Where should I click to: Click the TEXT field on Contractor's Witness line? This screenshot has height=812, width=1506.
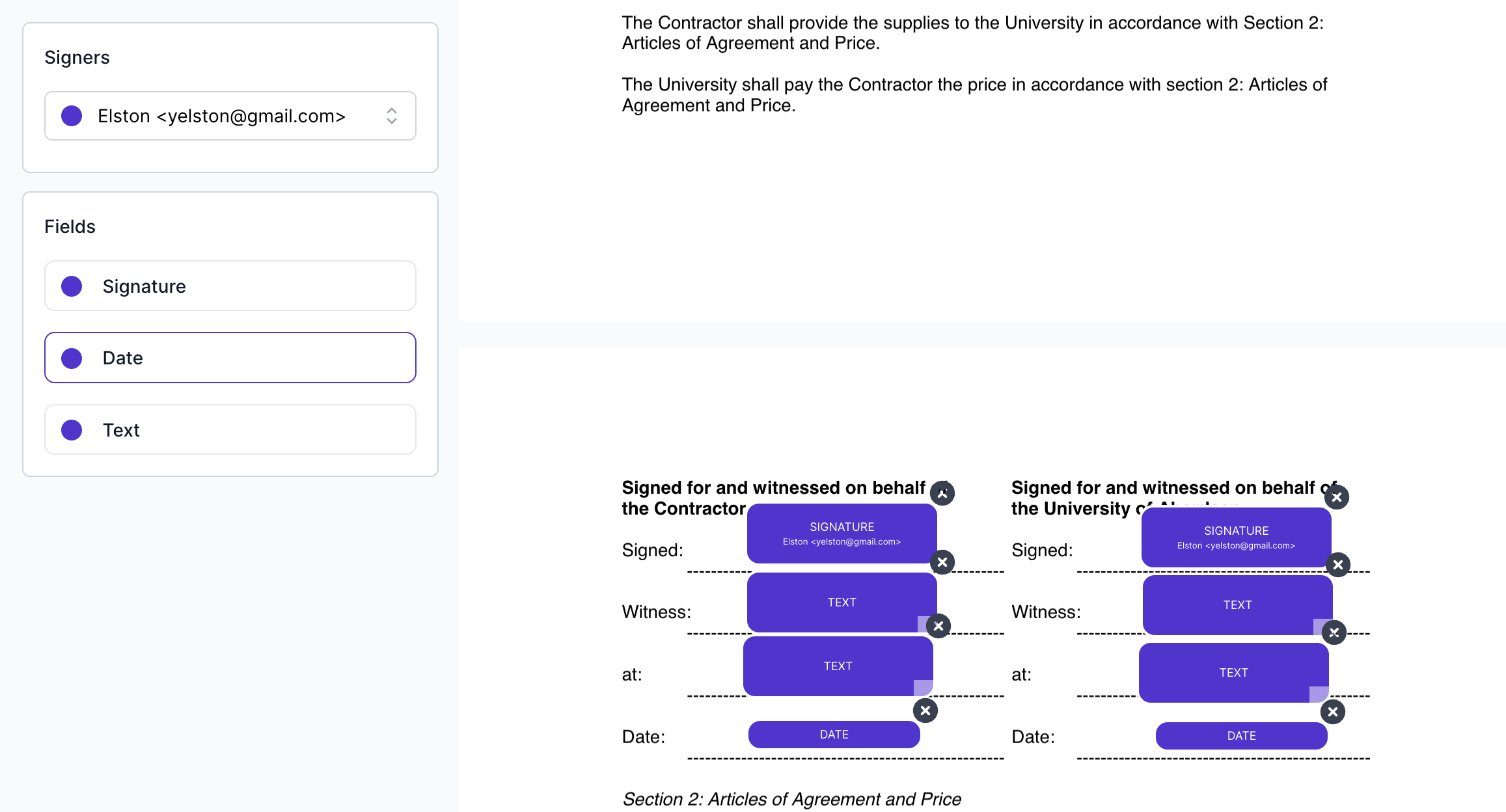tap(842, 601)
